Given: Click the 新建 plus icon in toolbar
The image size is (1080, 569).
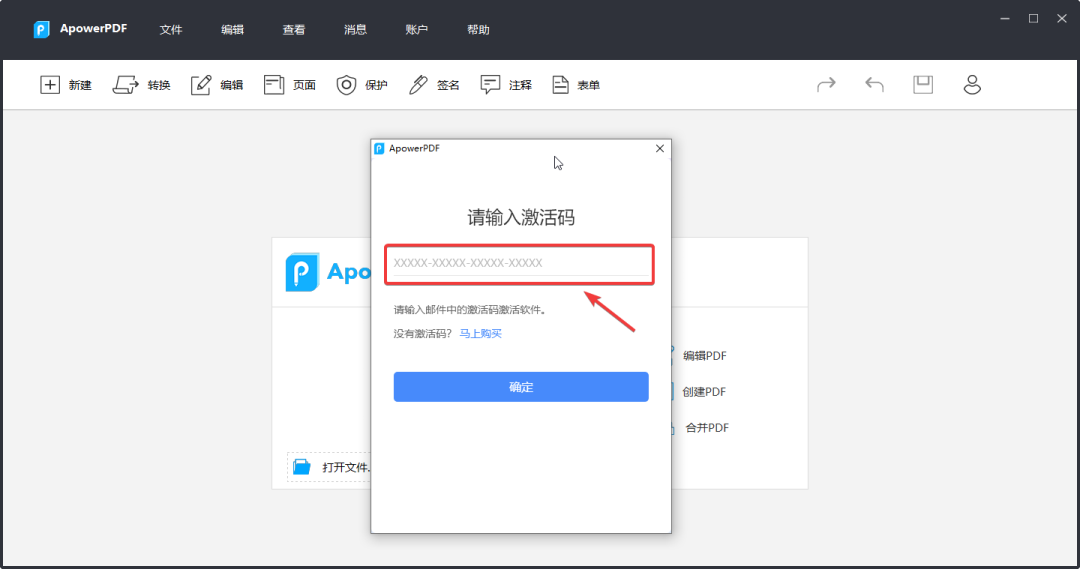Looking at the screenshot, I should point(50,85).
